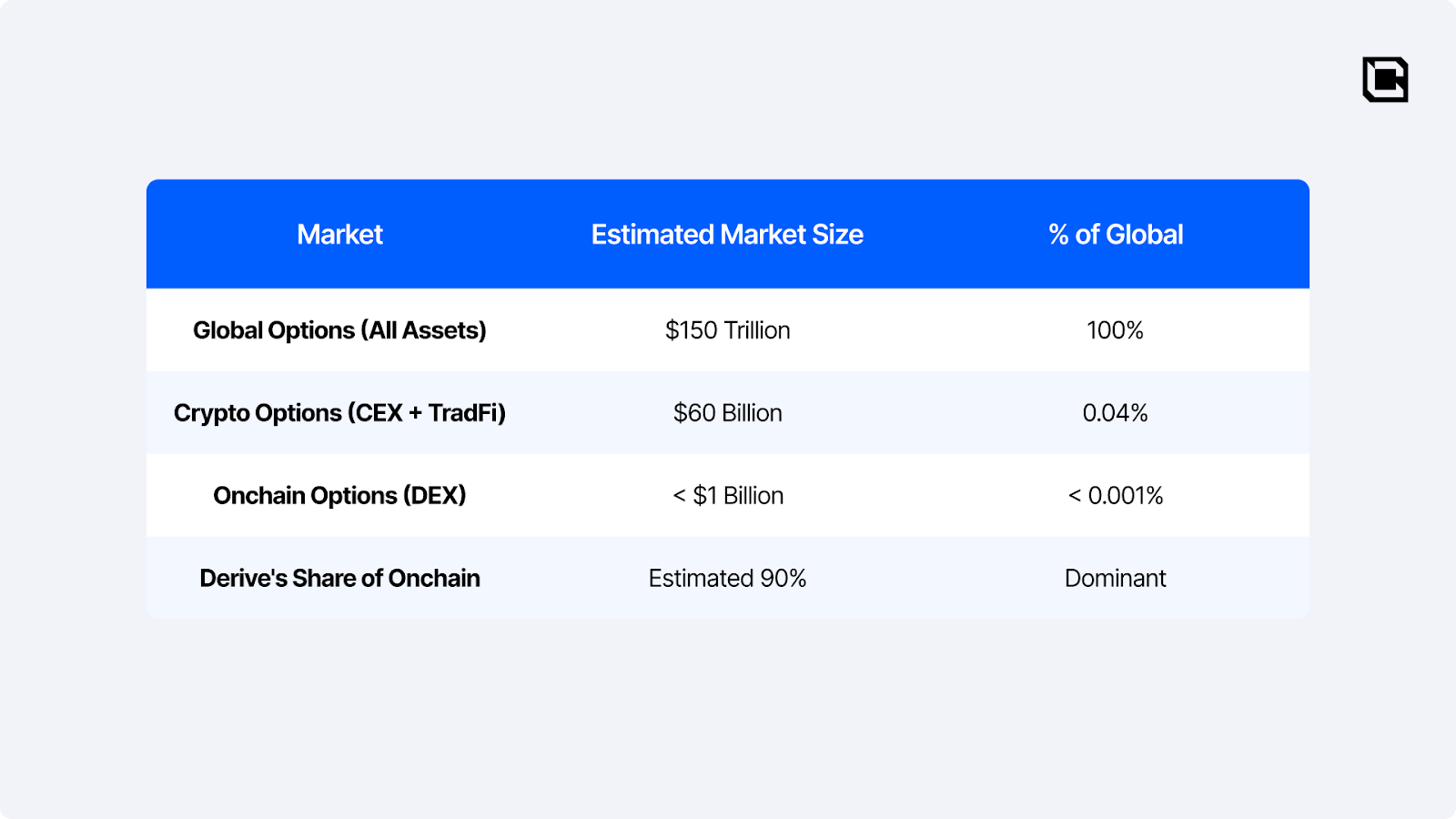
Task: Click the percent symbol in the header row
Action: tap(1058, 235)
